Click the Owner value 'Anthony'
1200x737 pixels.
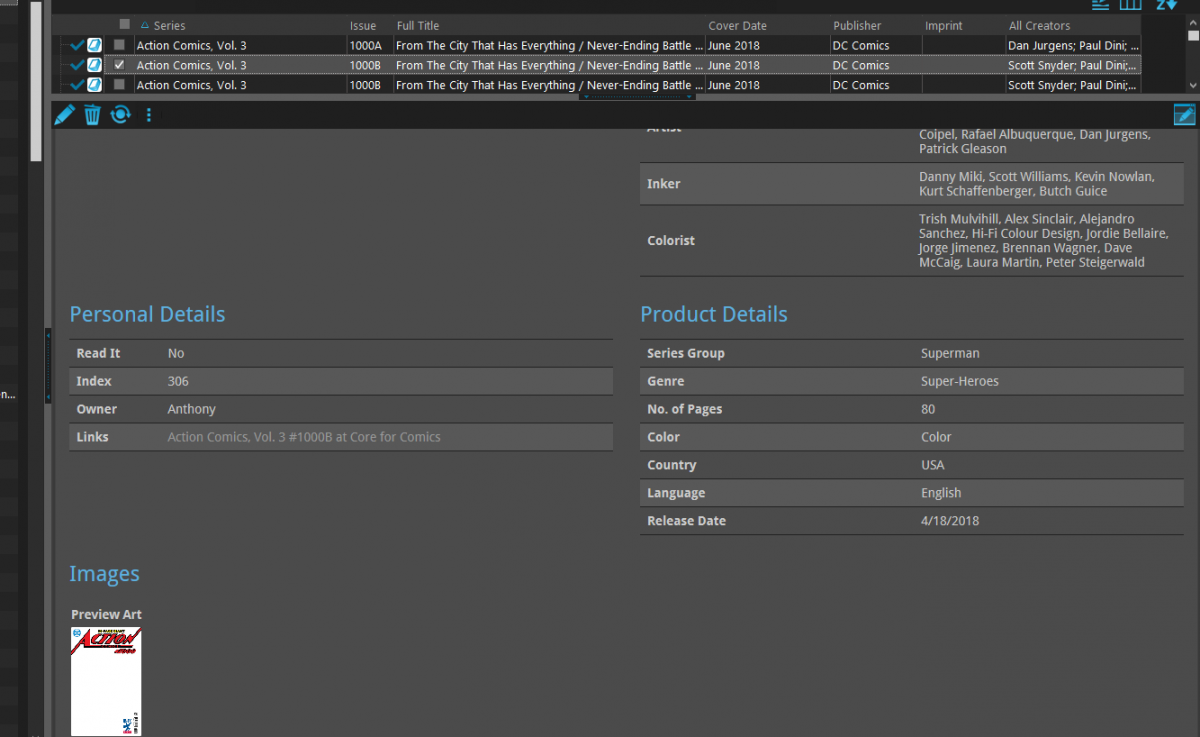pyautogui.click(x=191, y=409)
